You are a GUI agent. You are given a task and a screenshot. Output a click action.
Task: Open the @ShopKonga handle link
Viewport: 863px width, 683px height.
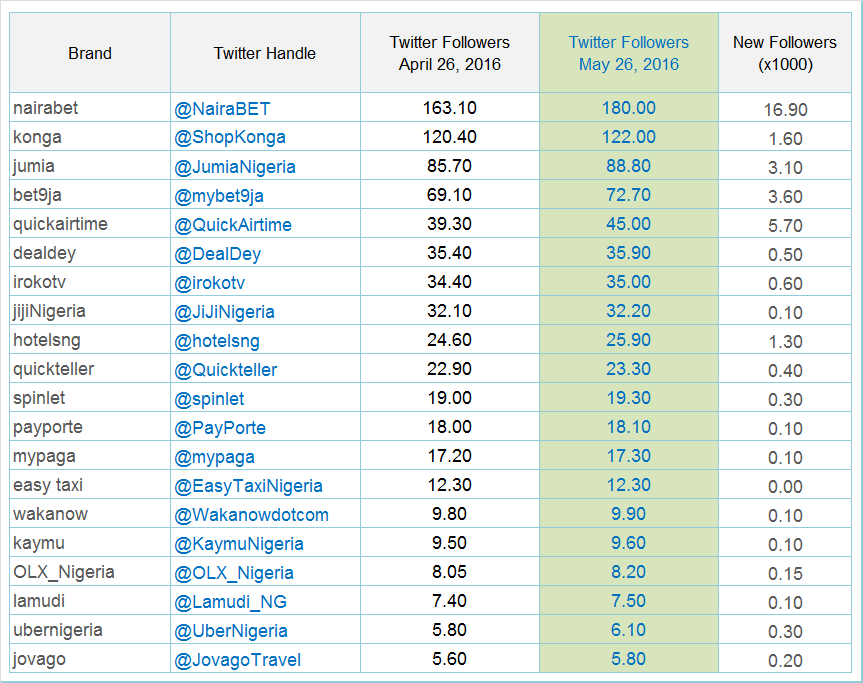[x=230, y=138]
